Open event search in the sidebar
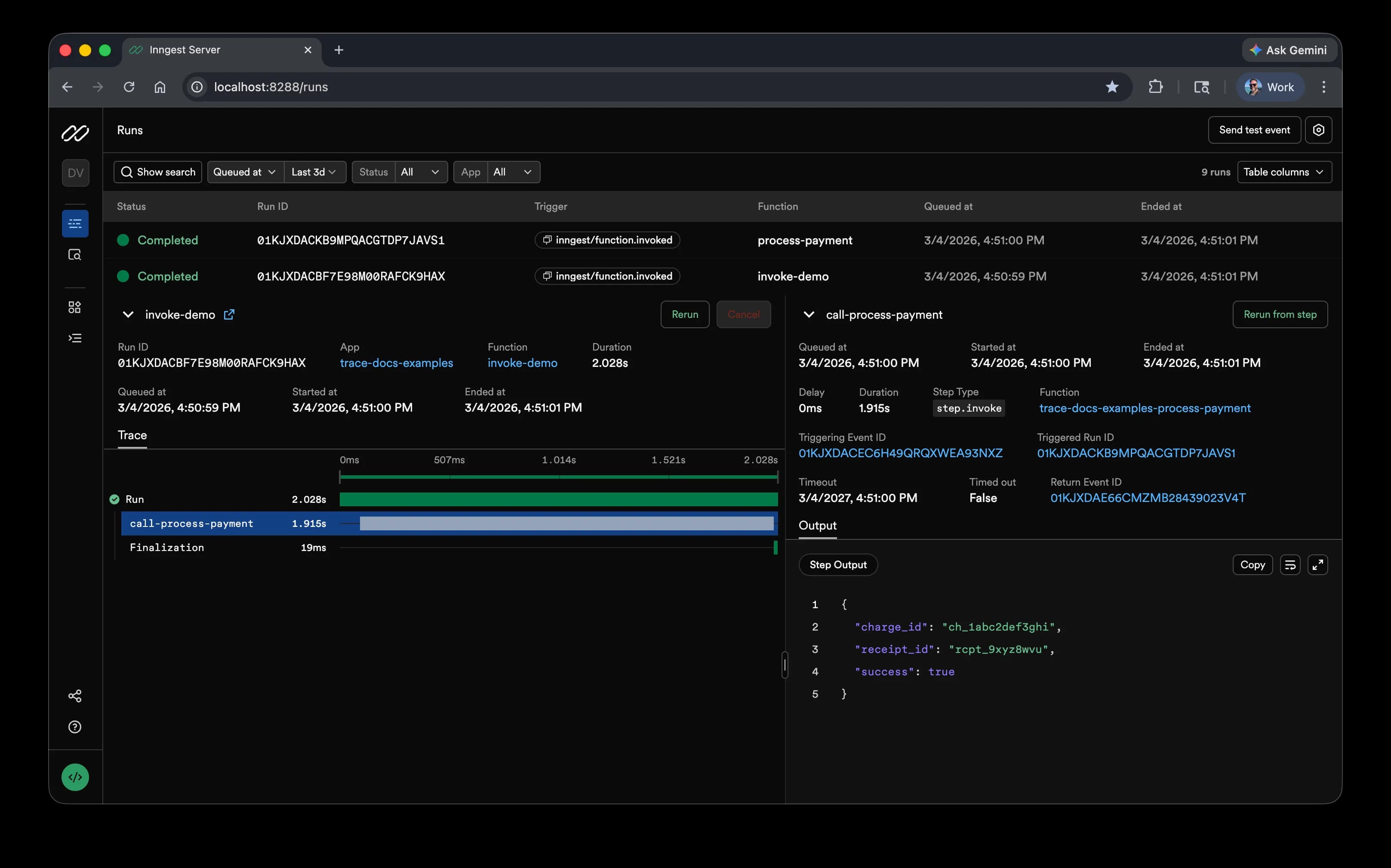Screen dimensions: 1391x868 click(x=75, y=254)
